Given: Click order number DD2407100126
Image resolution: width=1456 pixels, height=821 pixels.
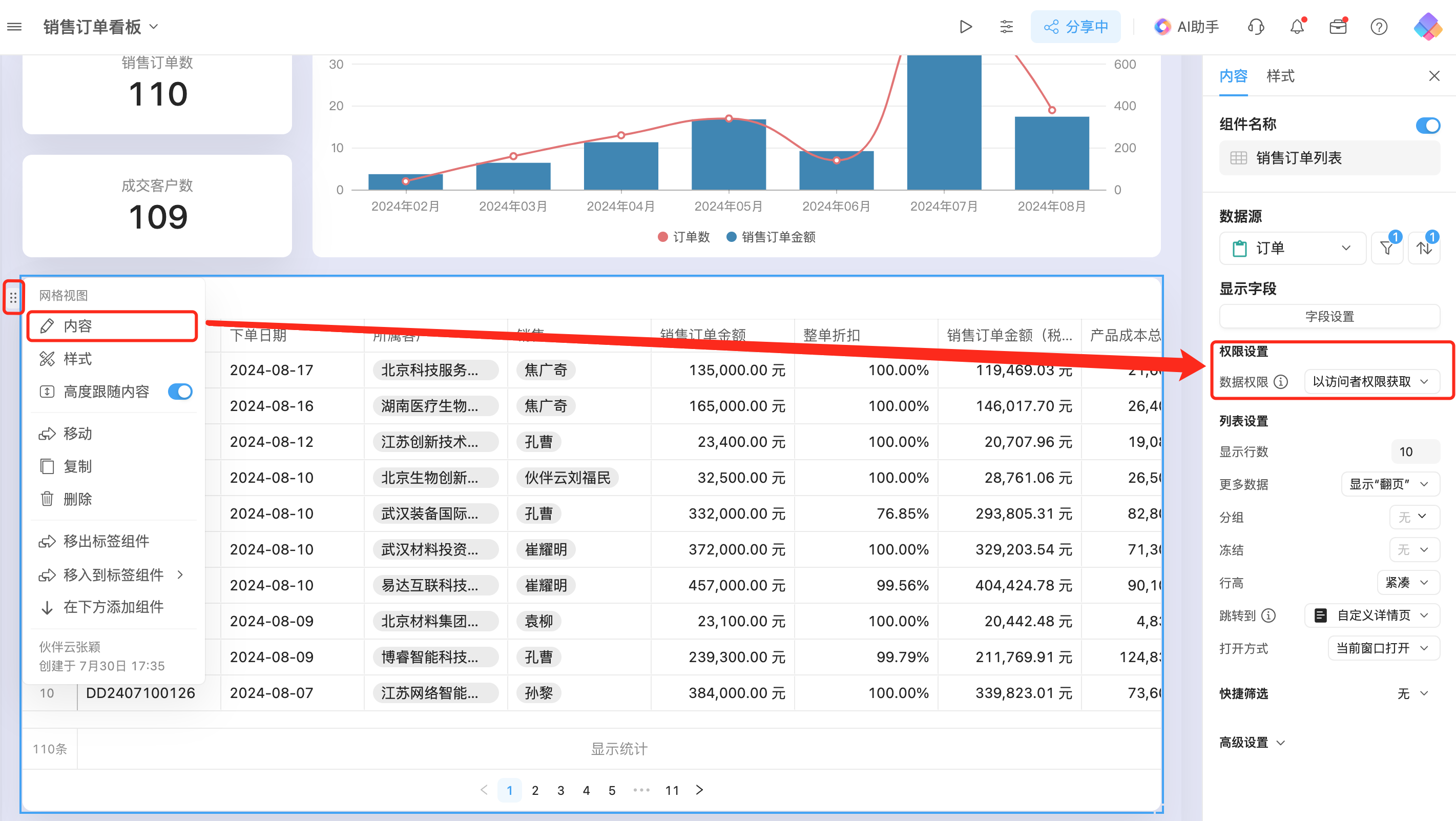Looking at the screenshot, I should [140, 693].
